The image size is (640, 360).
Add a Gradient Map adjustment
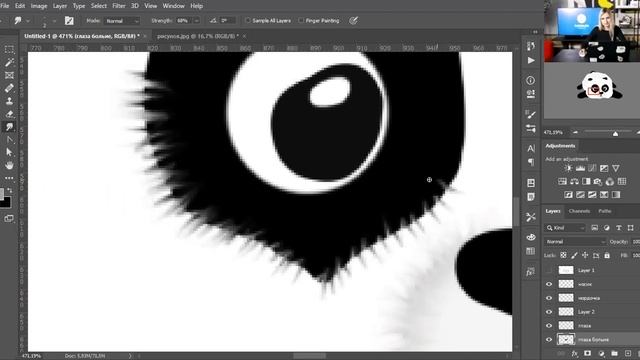pos(616,195)
